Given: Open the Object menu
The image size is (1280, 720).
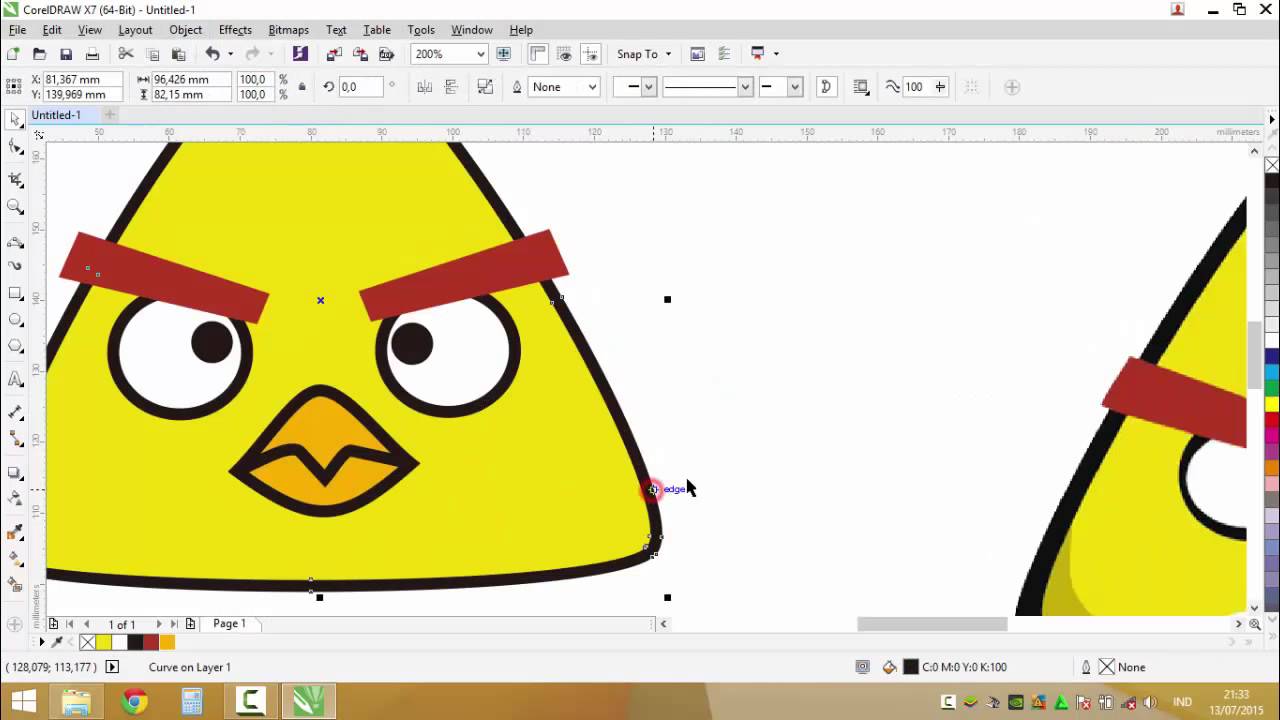Looking at the screenshot, I should pos(185,30).
